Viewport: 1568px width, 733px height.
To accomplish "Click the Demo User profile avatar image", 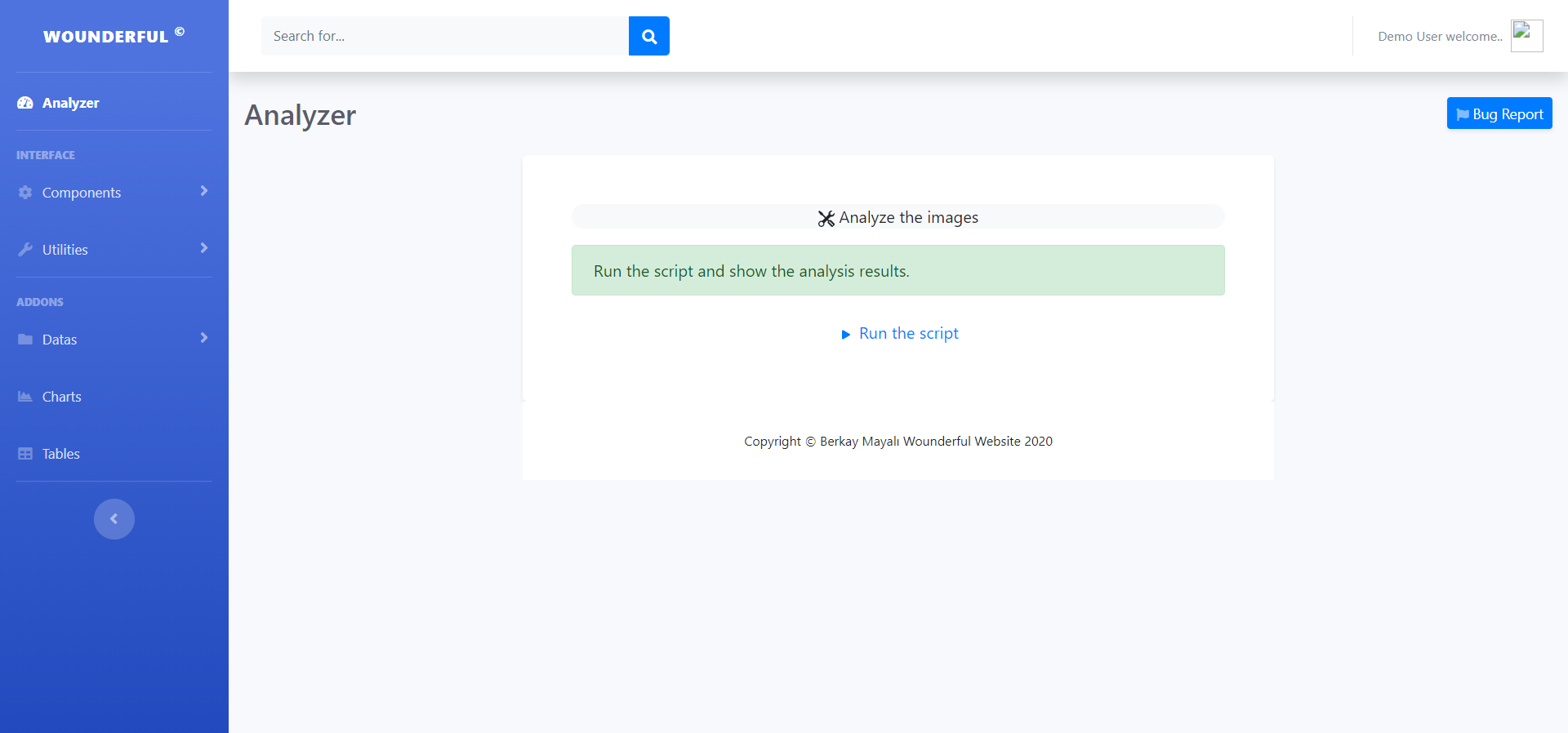I will coord(1526,36).
